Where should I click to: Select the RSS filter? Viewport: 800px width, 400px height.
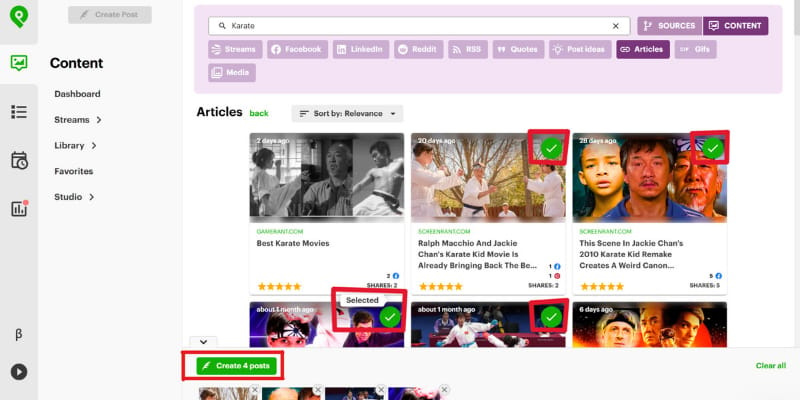click(x=468, y=49)
